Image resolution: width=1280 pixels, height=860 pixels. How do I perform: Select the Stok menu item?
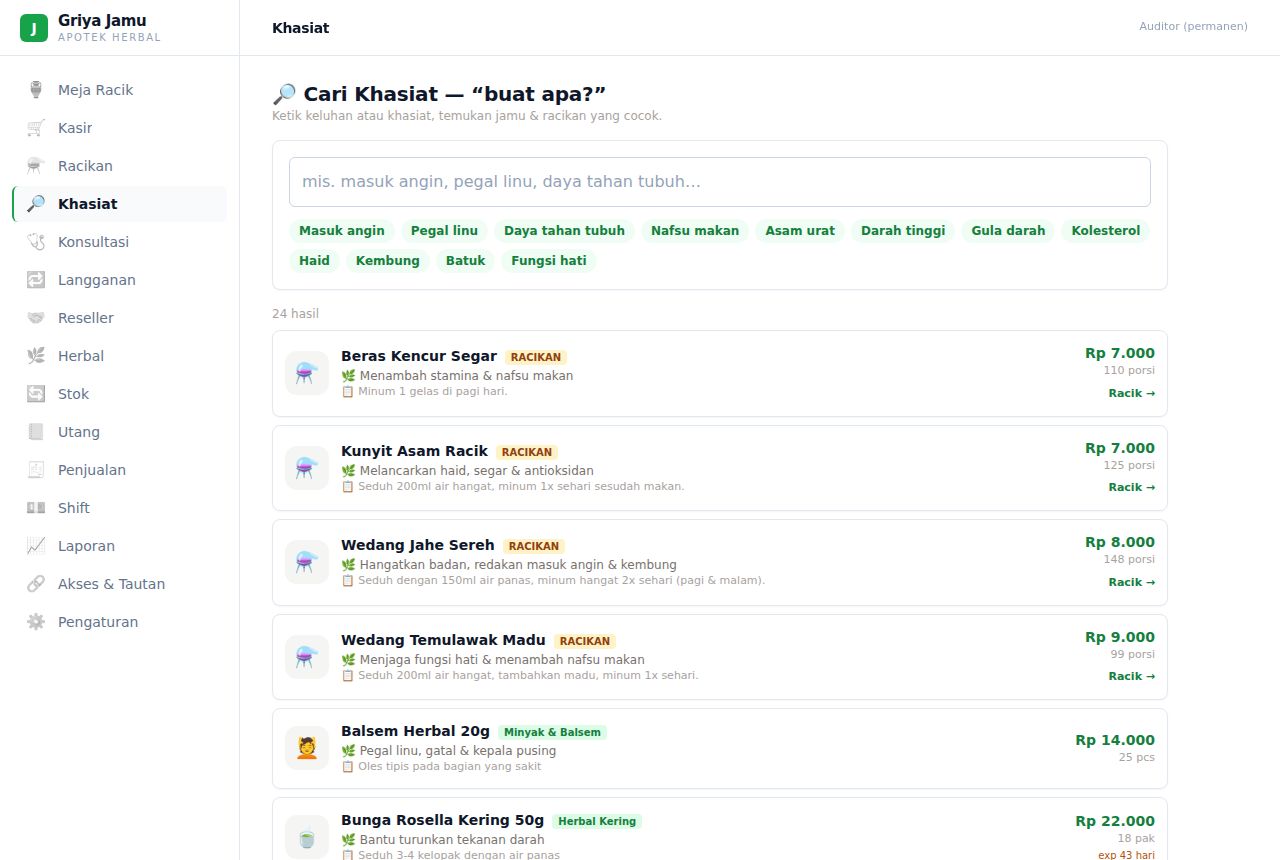tap(119, 394)
